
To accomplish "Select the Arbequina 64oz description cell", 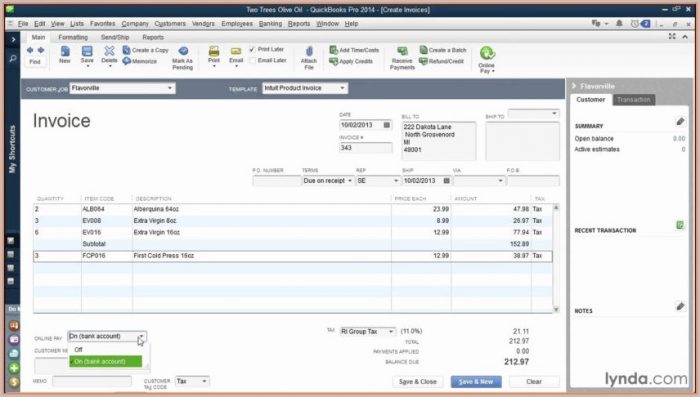I will pyautogui.click(x=262, y=209).
